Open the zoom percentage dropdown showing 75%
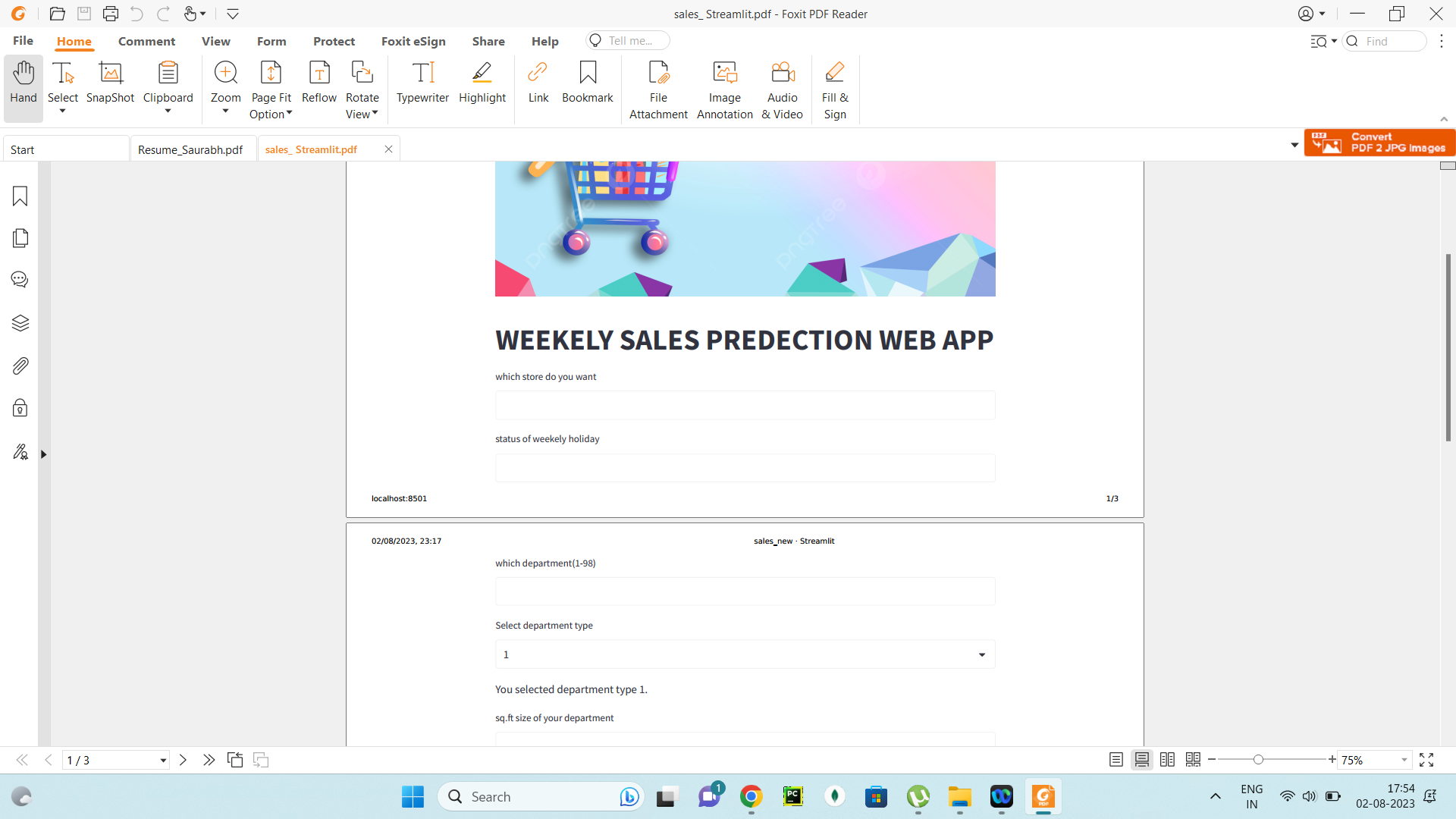This screenshot has height=819, width=1456. click(1404, 760)
